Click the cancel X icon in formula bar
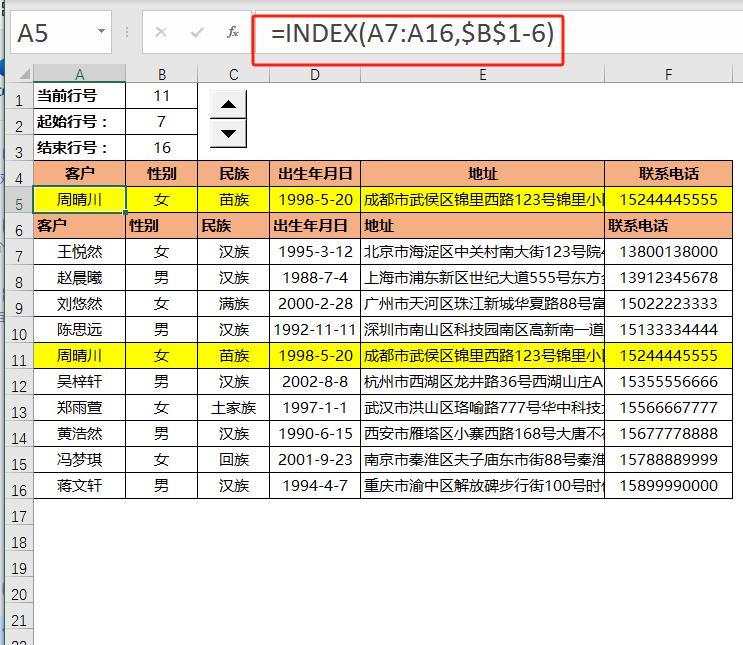The width and height of the screenshot is (743, 645). point(161,32)
